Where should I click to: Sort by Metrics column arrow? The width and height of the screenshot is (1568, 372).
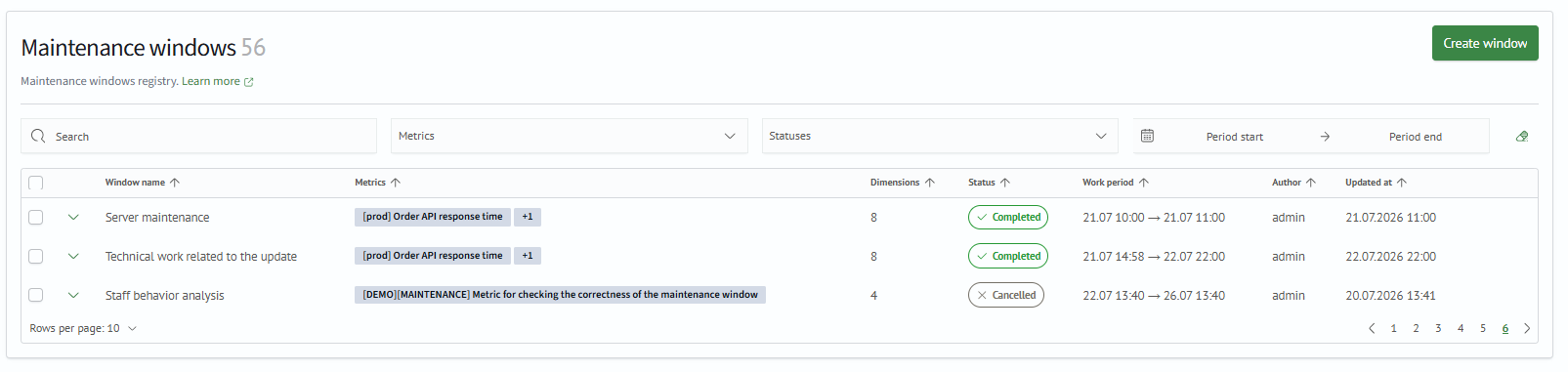point(396,183)
